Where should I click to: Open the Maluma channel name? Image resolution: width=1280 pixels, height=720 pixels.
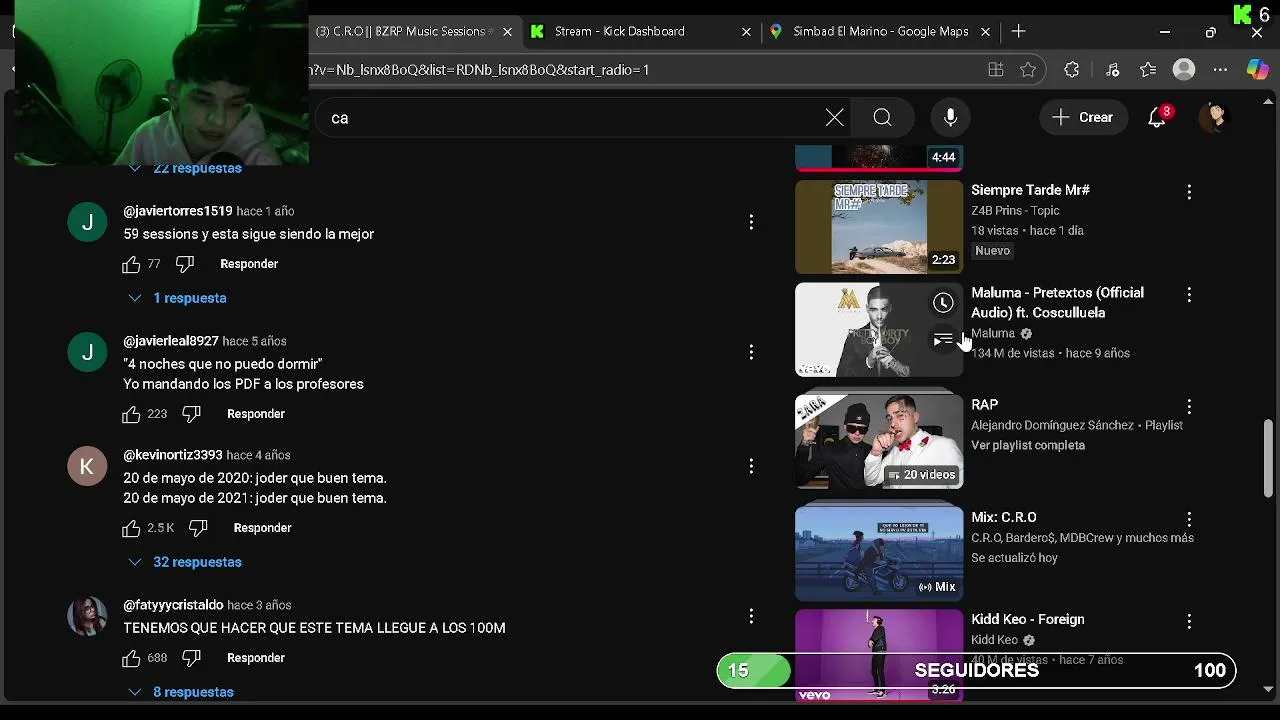click(993, 334)
